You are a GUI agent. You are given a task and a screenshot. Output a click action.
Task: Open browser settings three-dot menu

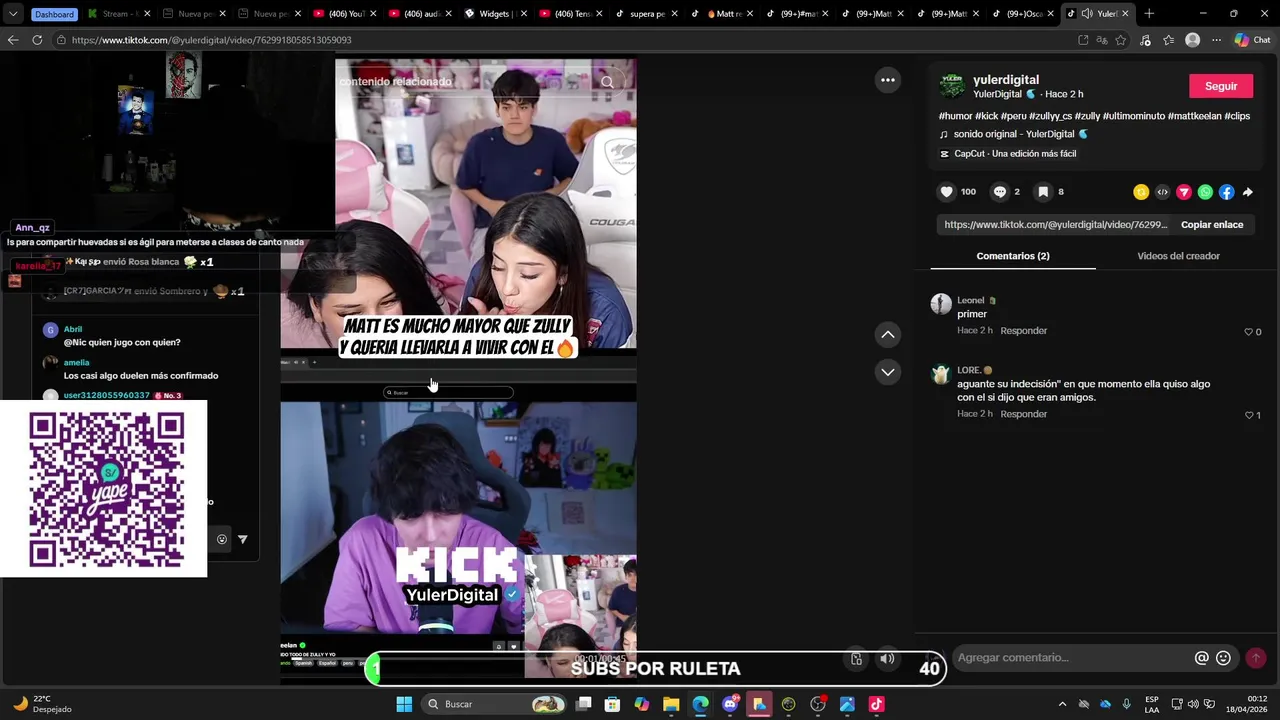[x=1216, y=40]
